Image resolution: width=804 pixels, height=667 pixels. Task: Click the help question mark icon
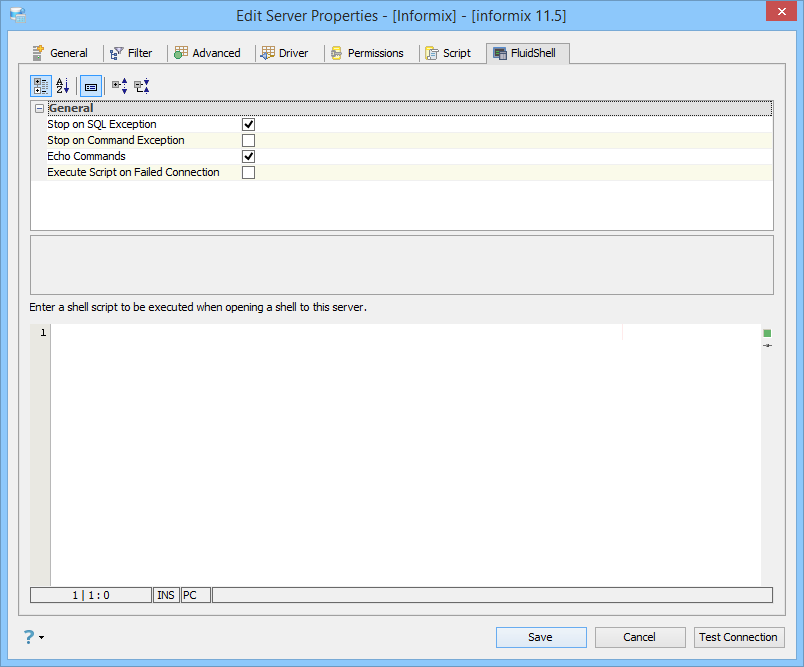pos(29,637)
